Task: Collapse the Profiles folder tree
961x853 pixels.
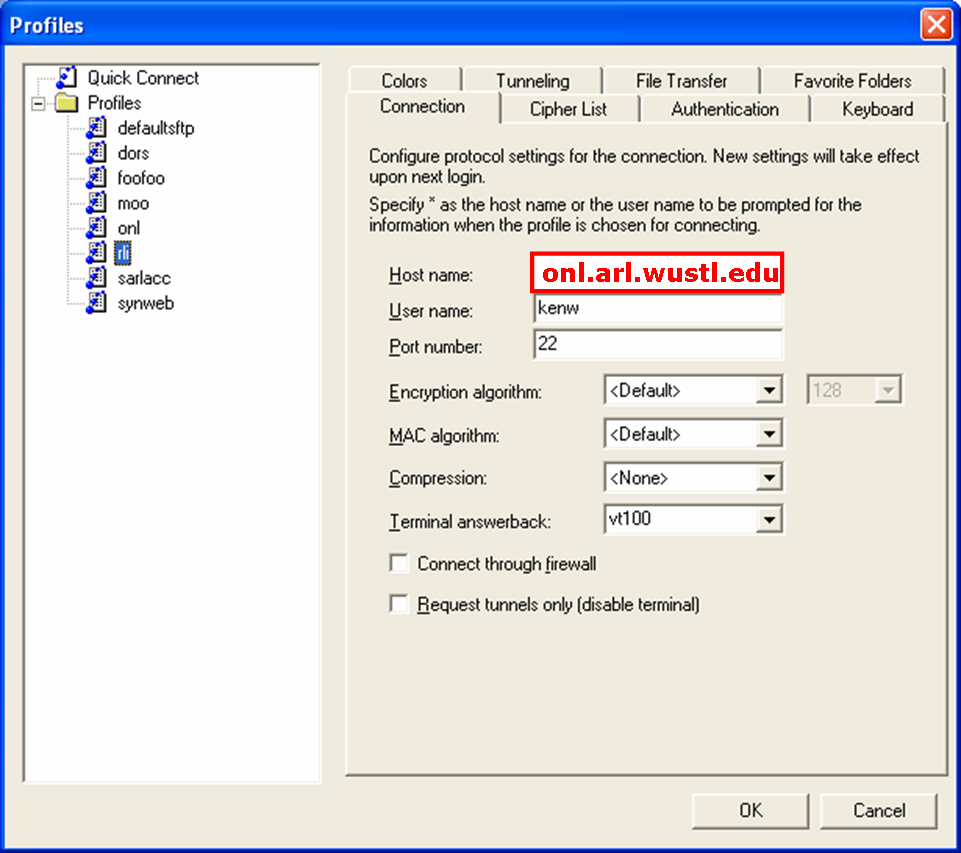Action: (39, 103)
